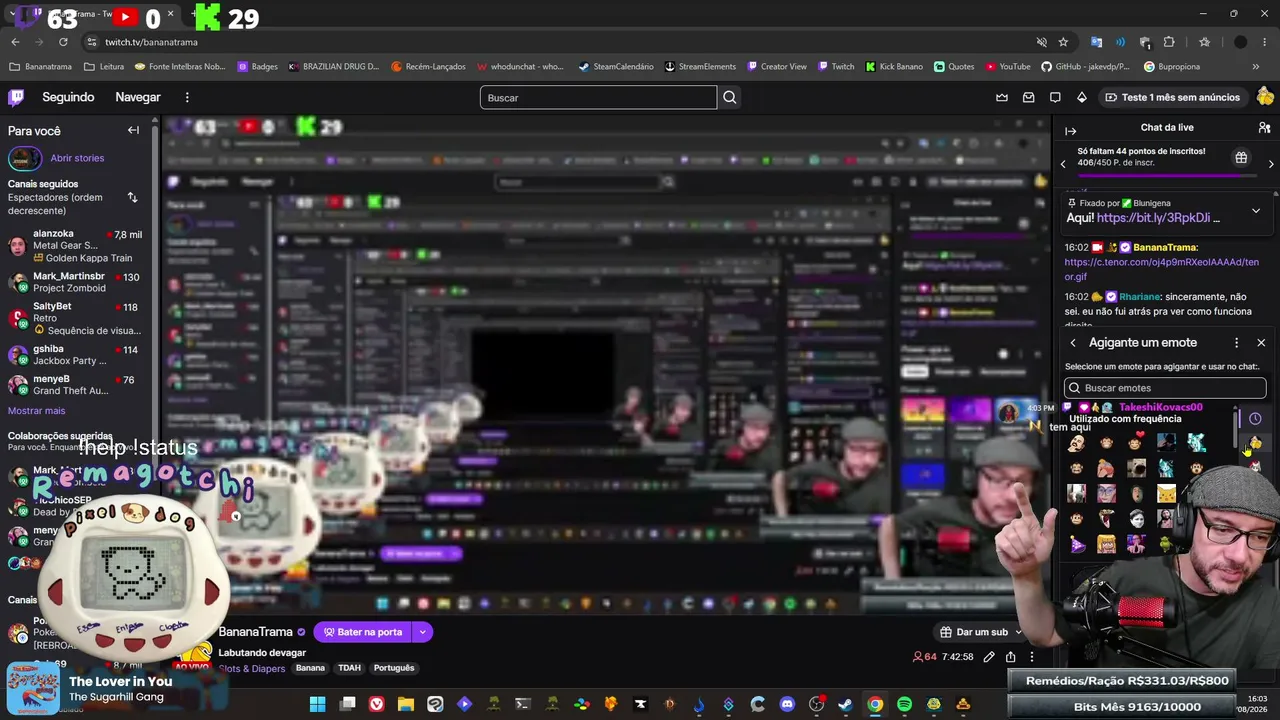Sort followed channels by viewers
Screen dimensions: 1280x720
coord(132,197)
